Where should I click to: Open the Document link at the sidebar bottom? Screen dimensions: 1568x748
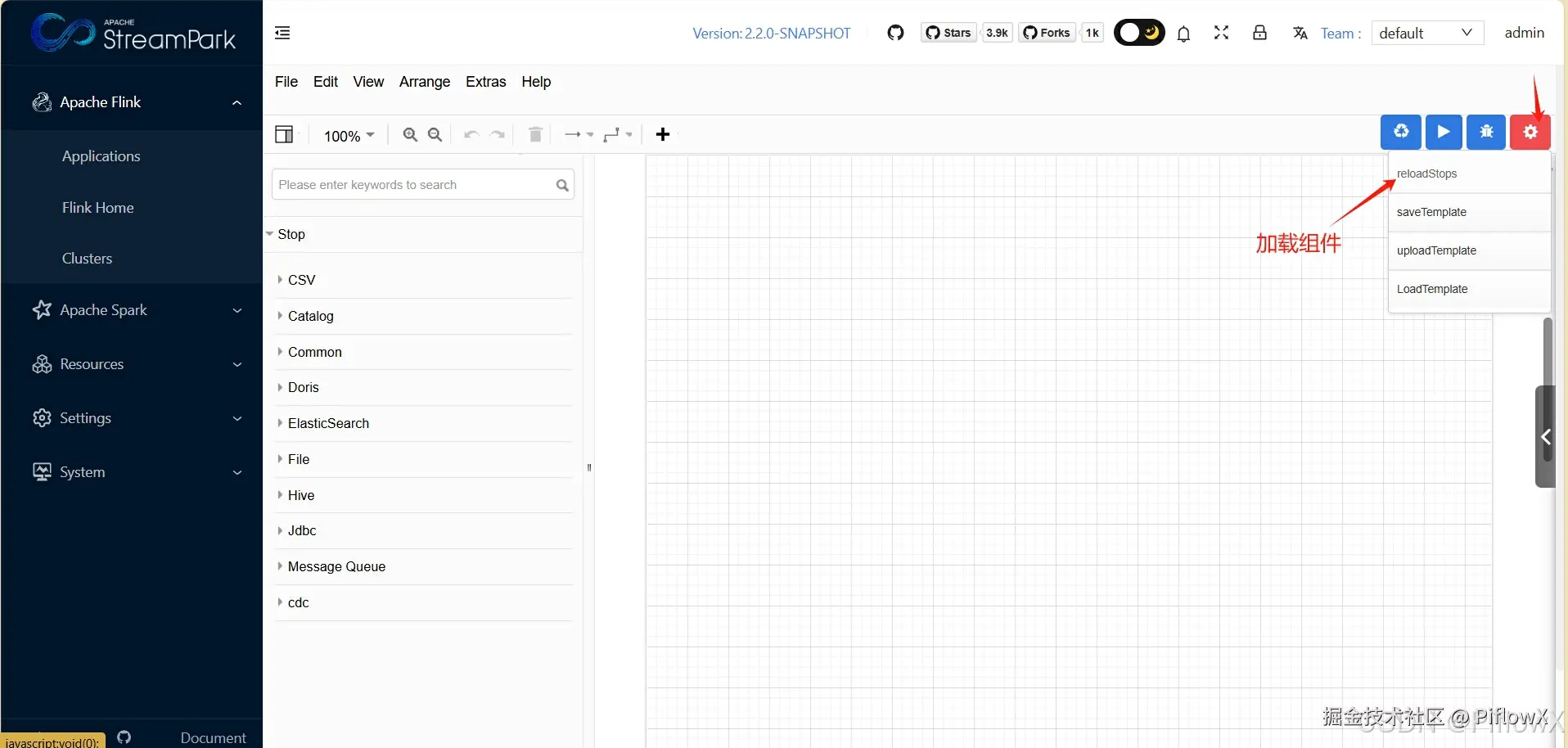[x=213, y=738]
